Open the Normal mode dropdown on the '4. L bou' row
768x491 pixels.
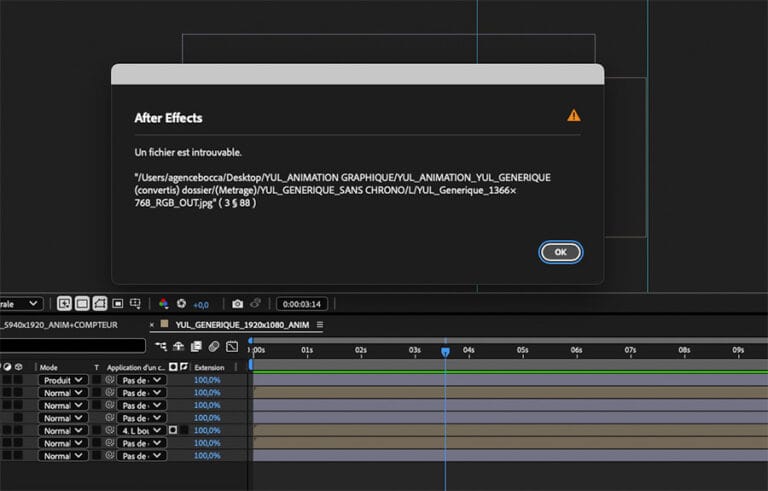(x=63, y=431)
